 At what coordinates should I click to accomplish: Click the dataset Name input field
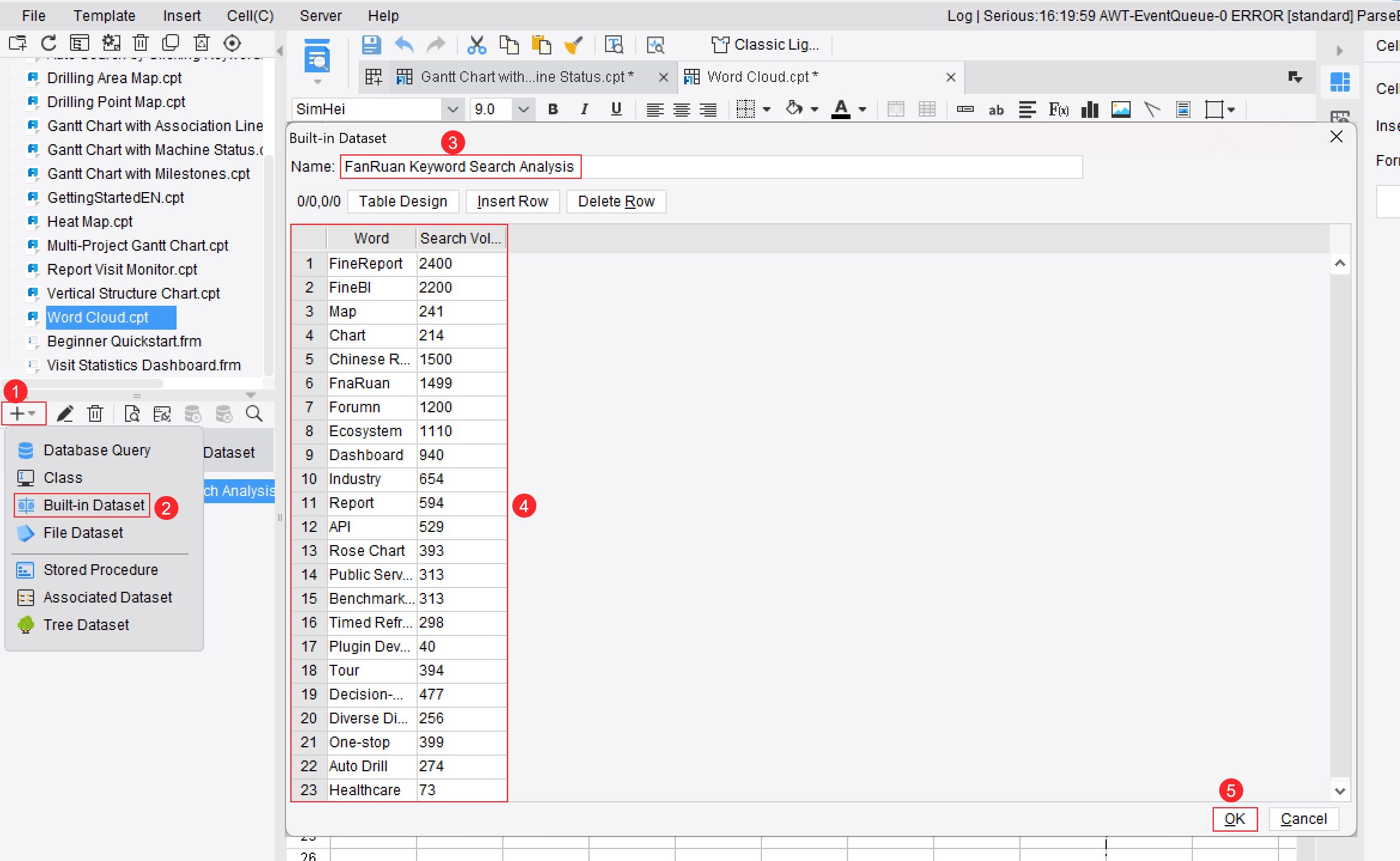711,166
